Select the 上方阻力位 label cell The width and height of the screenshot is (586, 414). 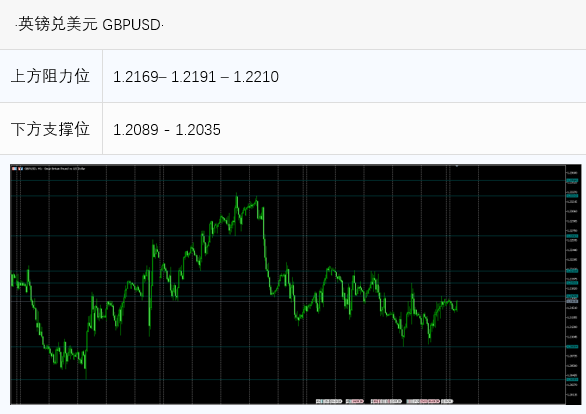[x=51, y=76]
